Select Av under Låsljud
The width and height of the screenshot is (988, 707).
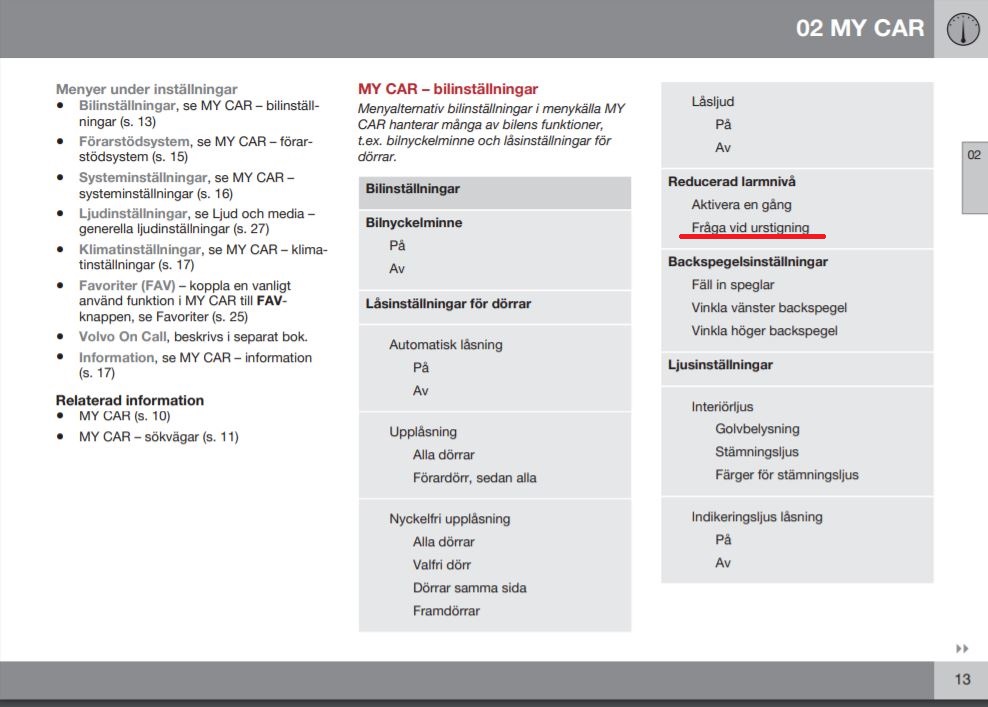pyautogui.click(x=723, y=147)
